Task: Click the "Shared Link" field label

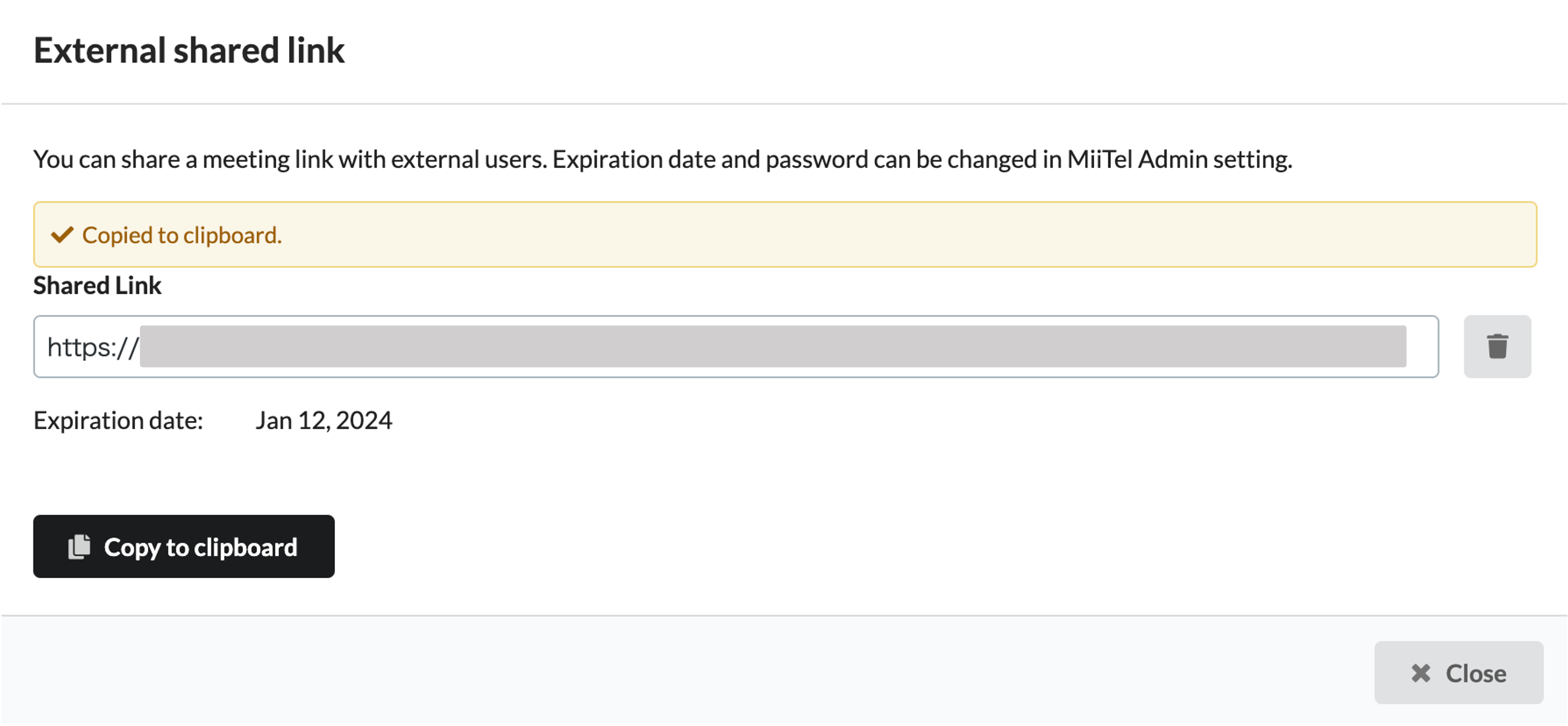Action: tap(97, 285)
